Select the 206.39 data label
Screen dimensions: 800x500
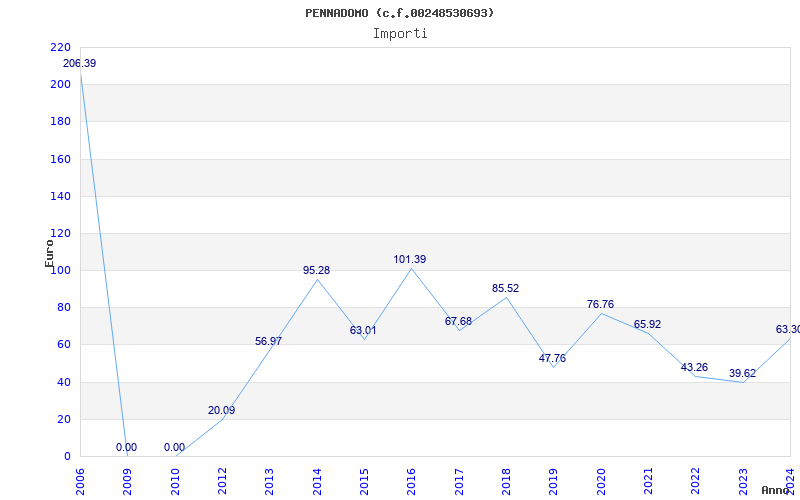point(80,64)
